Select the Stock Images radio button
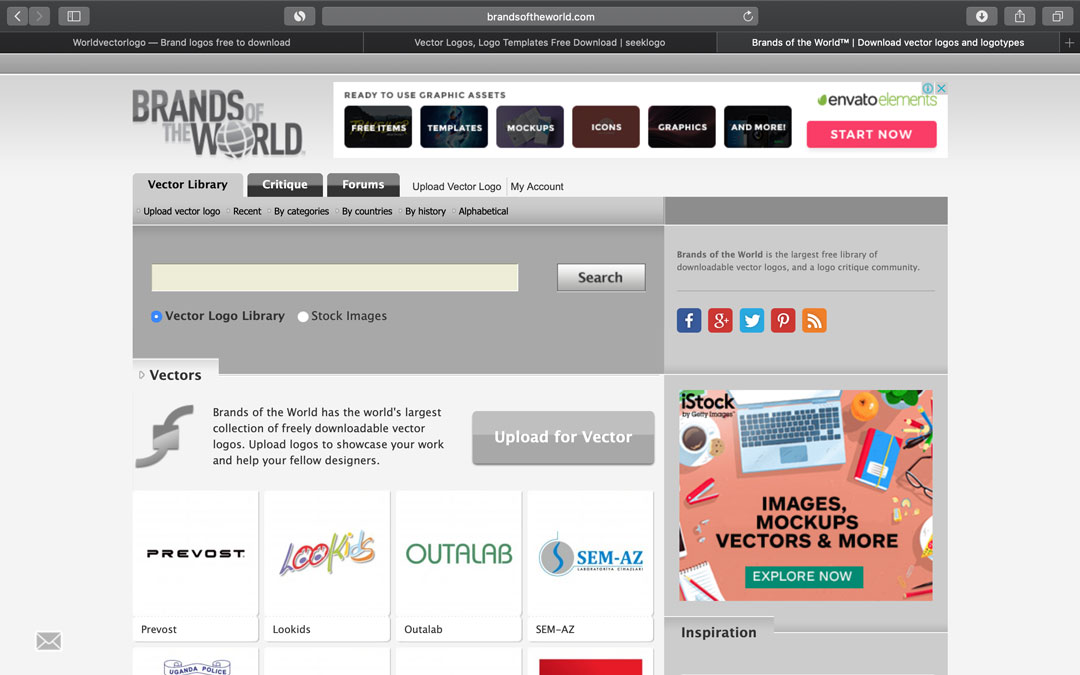The image size is (1080, 675). 302,316
